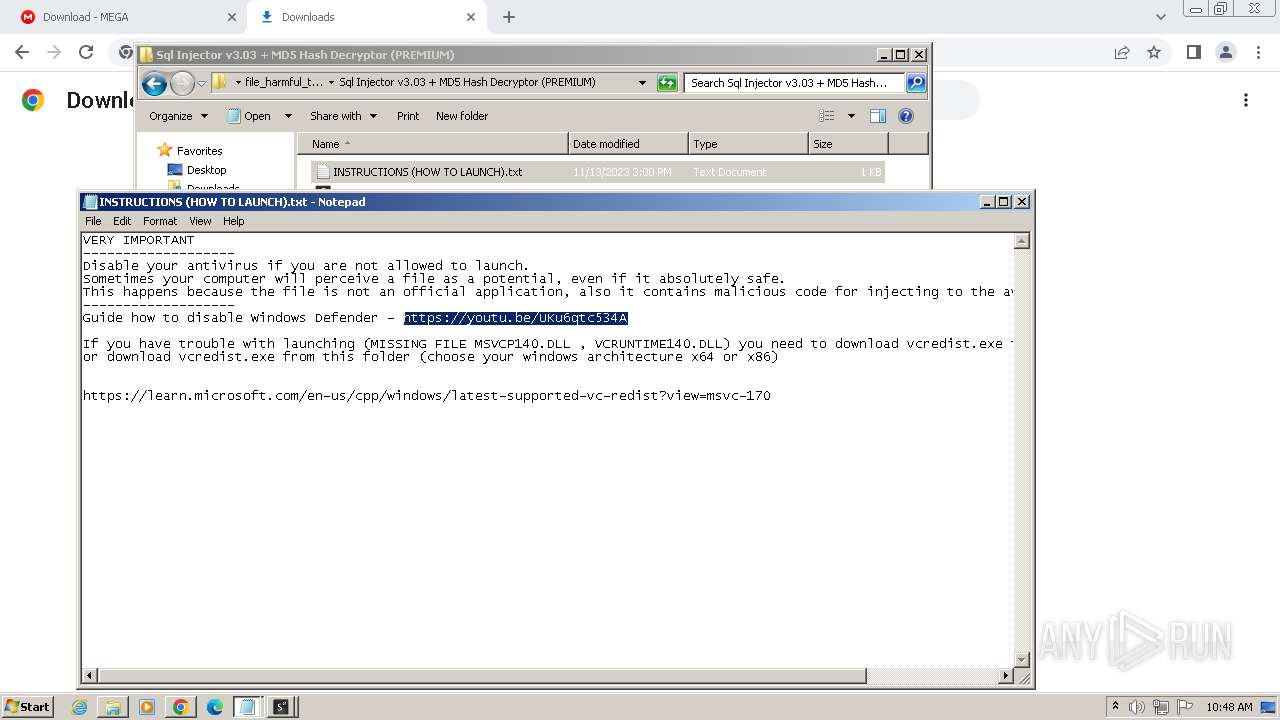Screen dimensions: 1280x720
Task: Open Windows Media Player taskbar icon
Action: 147,707
